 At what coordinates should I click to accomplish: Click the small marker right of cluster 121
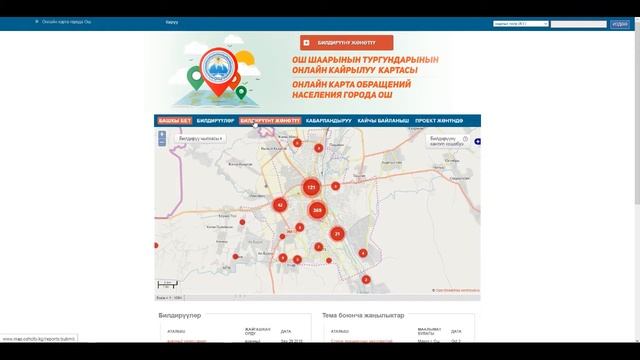point(336,186)
